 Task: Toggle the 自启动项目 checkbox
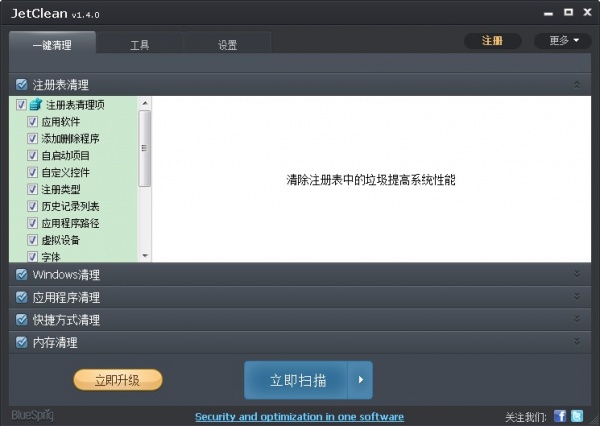pyautogui.click(x=33, y=155)
